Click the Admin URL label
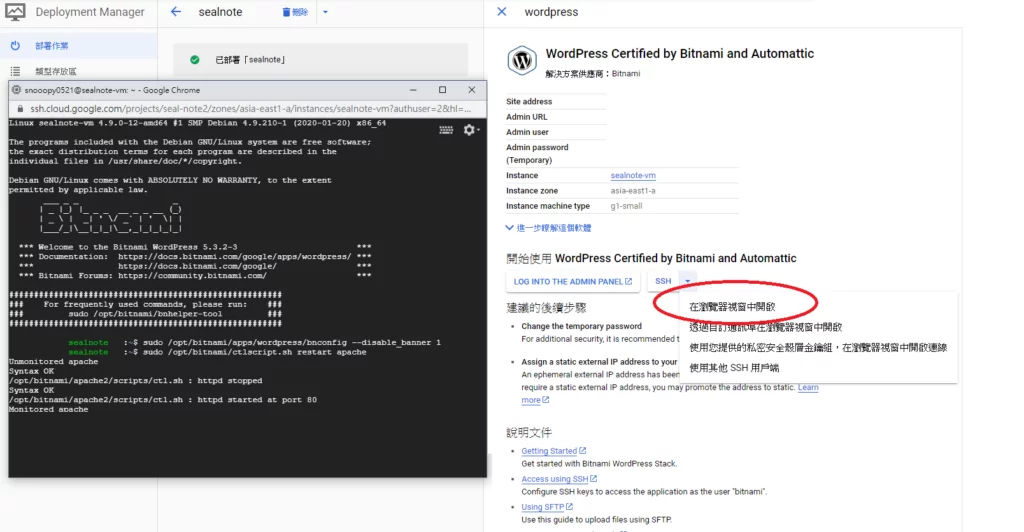This screenshot has width=1024, height=532. pyautogui.click(x=526, y=117)
